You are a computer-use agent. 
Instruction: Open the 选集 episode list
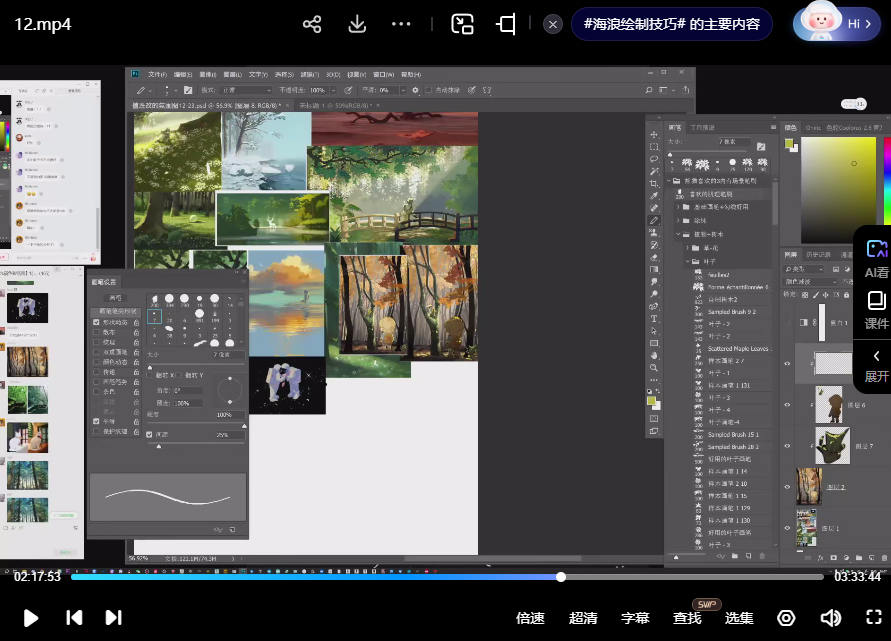tap(739, 618)
